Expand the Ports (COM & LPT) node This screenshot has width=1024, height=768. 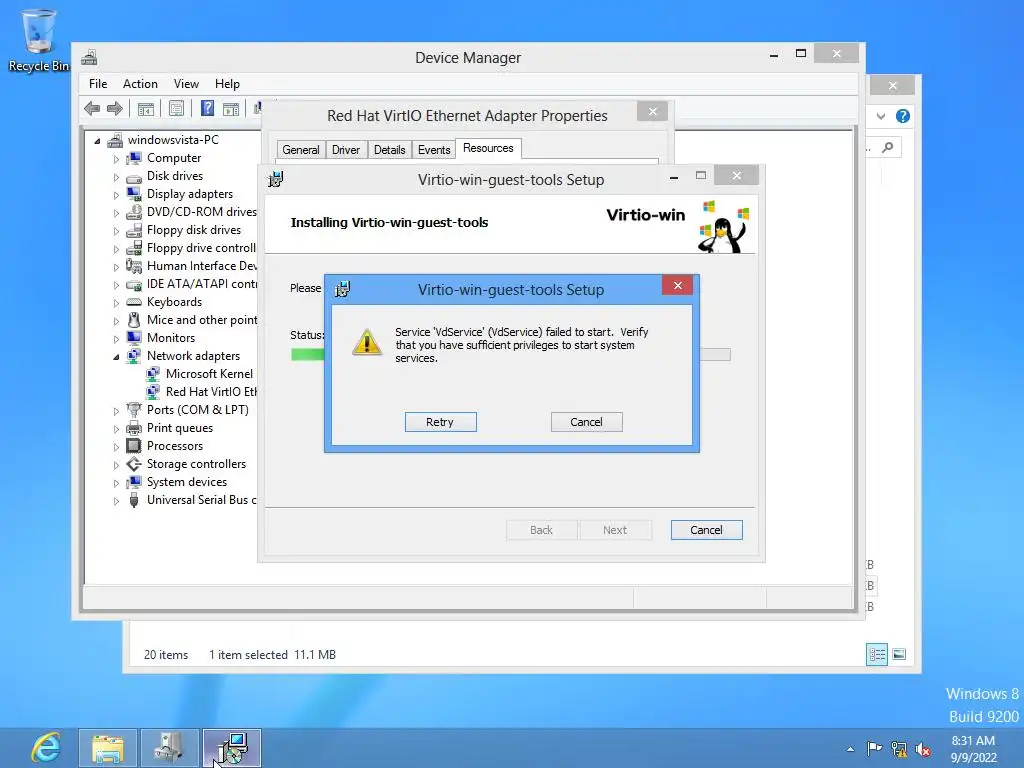pyautogui.click(x=116, y=411)
